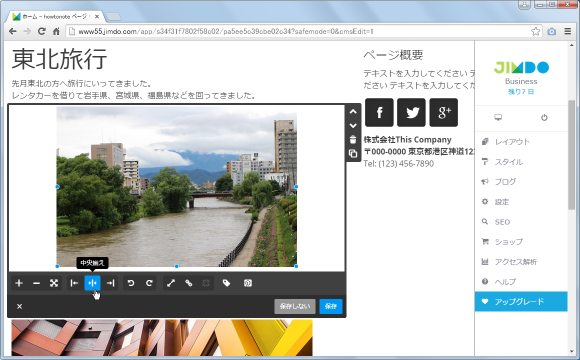Click the gray 保存しない button

coord(295,306)
